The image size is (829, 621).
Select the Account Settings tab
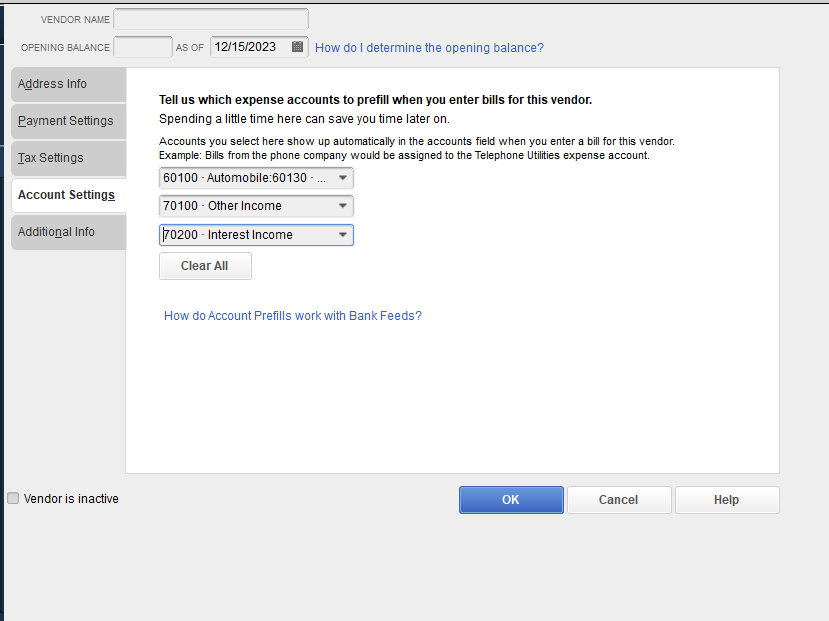(x=69, y=195)
